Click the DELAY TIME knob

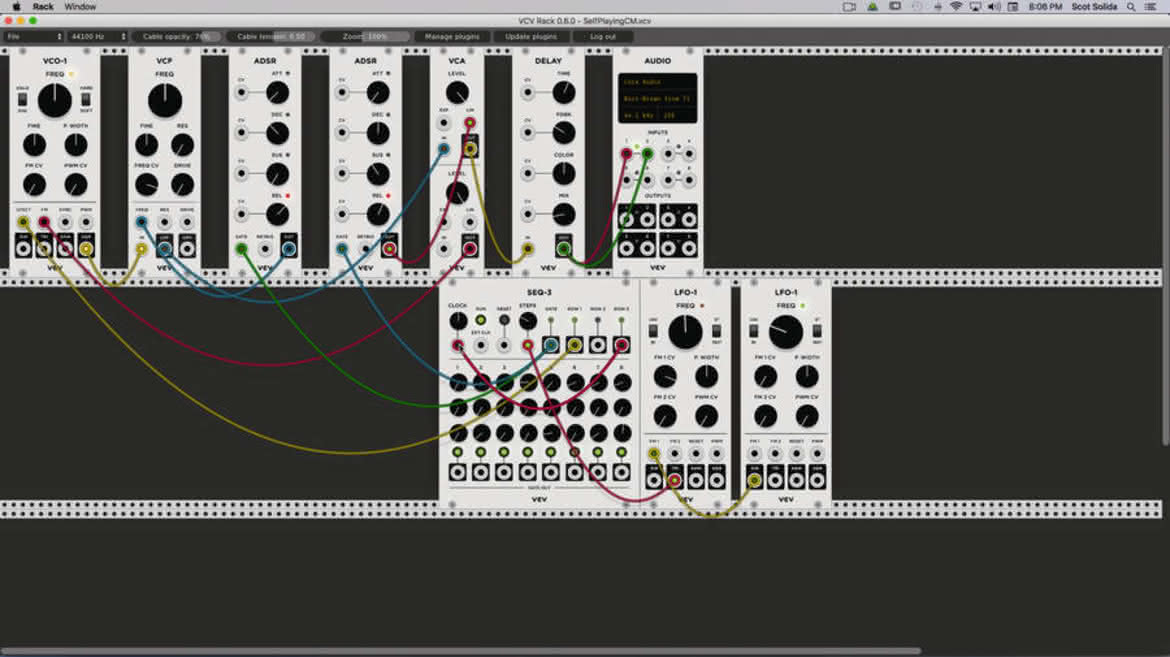point(564,93)
